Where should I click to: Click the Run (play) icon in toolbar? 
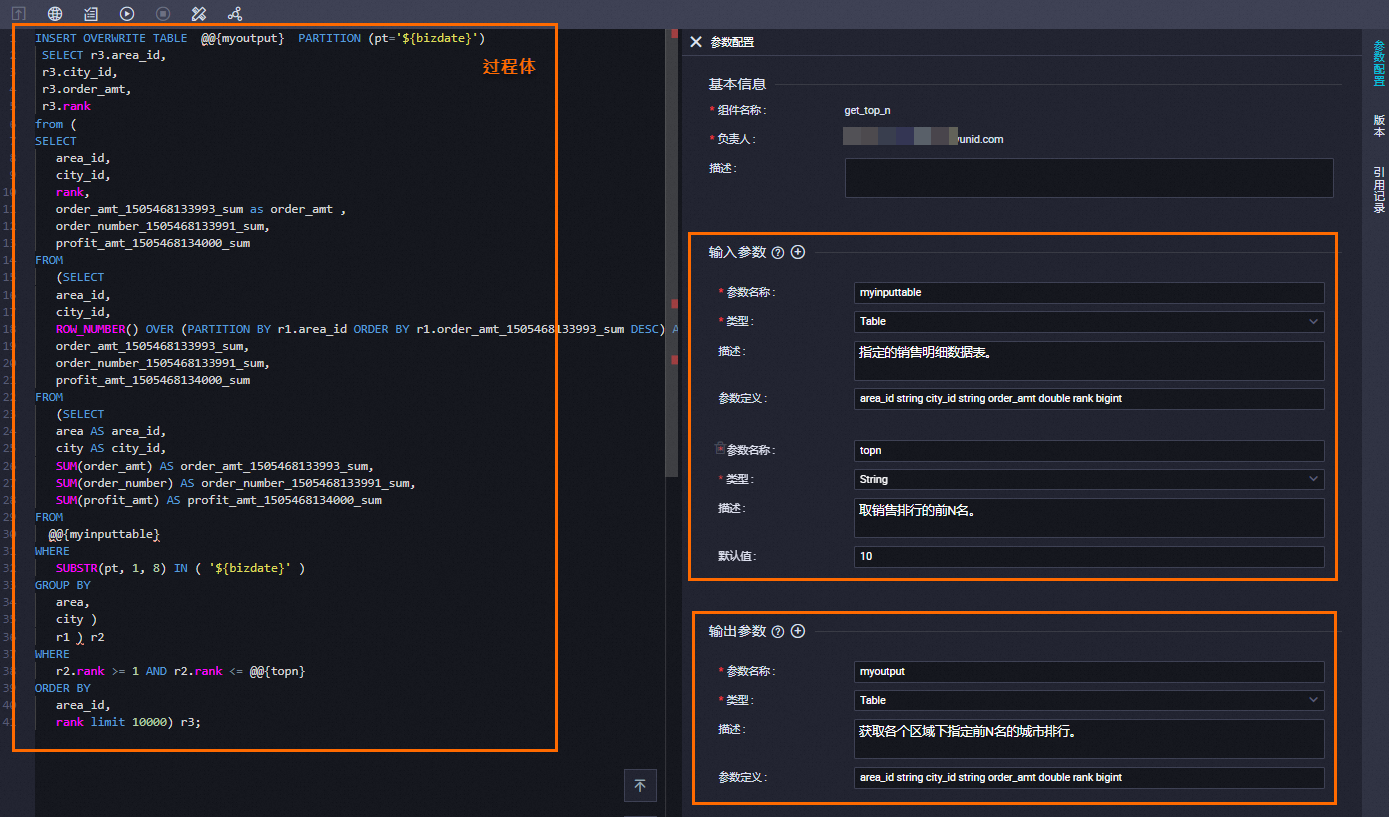click(127, 14)
